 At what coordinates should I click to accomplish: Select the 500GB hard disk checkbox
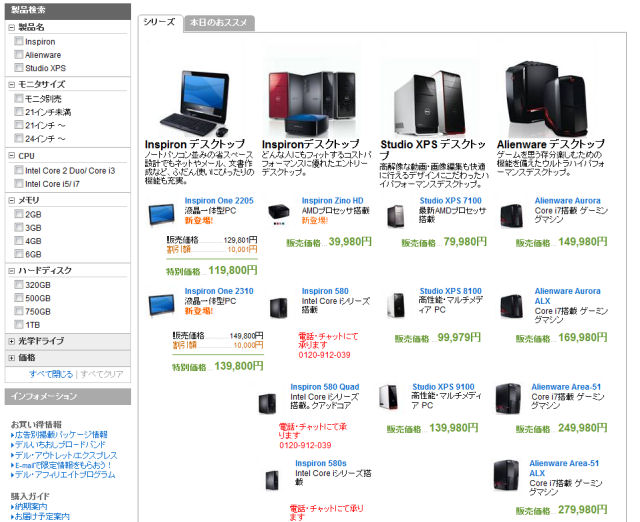pos(18,298)
